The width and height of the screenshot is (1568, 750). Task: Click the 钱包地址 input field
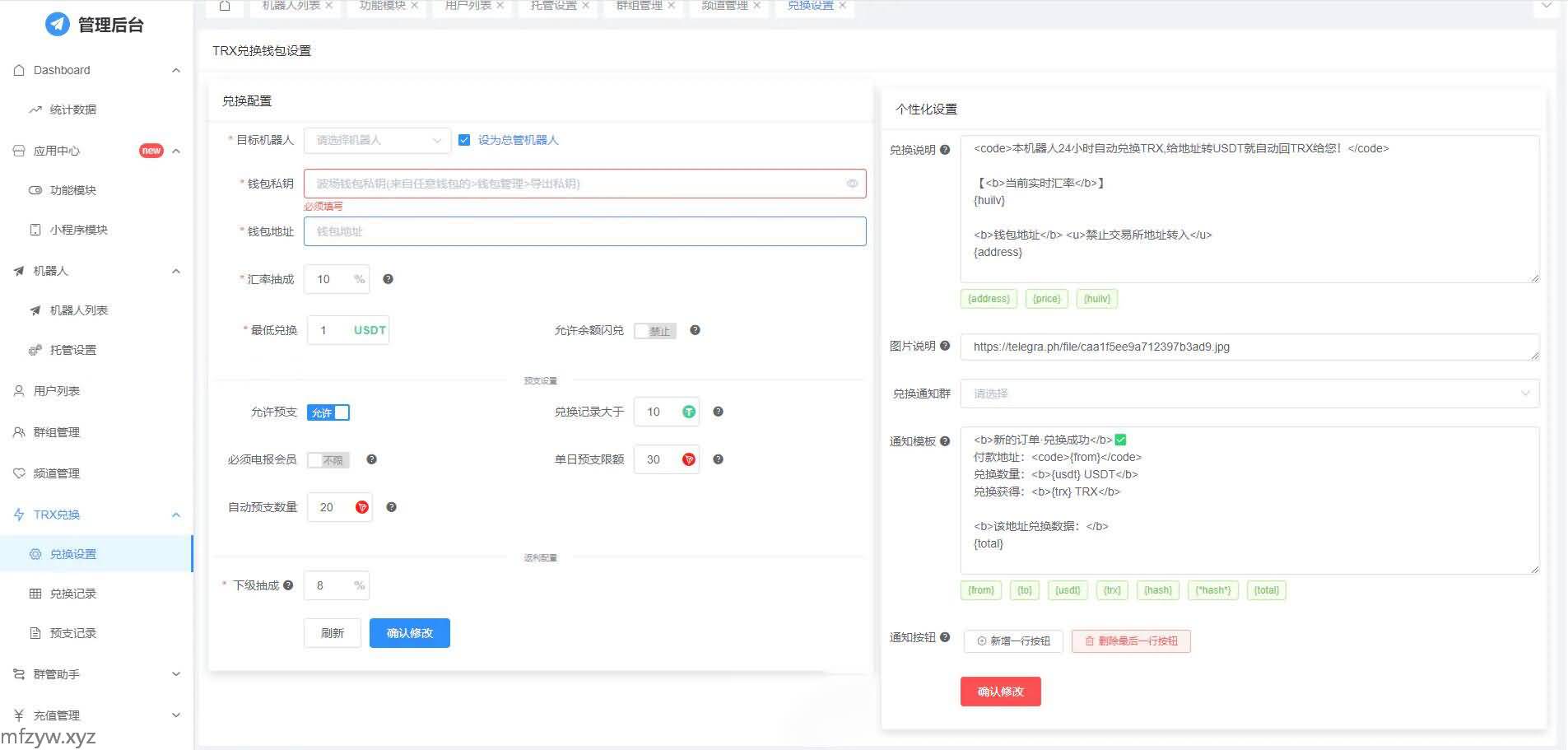pos(584,231)
